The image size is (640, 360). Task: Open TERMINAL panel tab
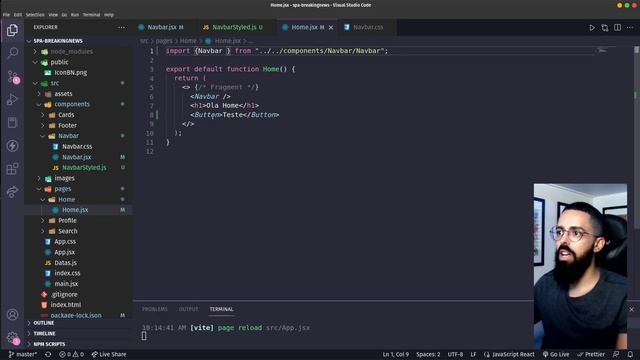(221, 309)
